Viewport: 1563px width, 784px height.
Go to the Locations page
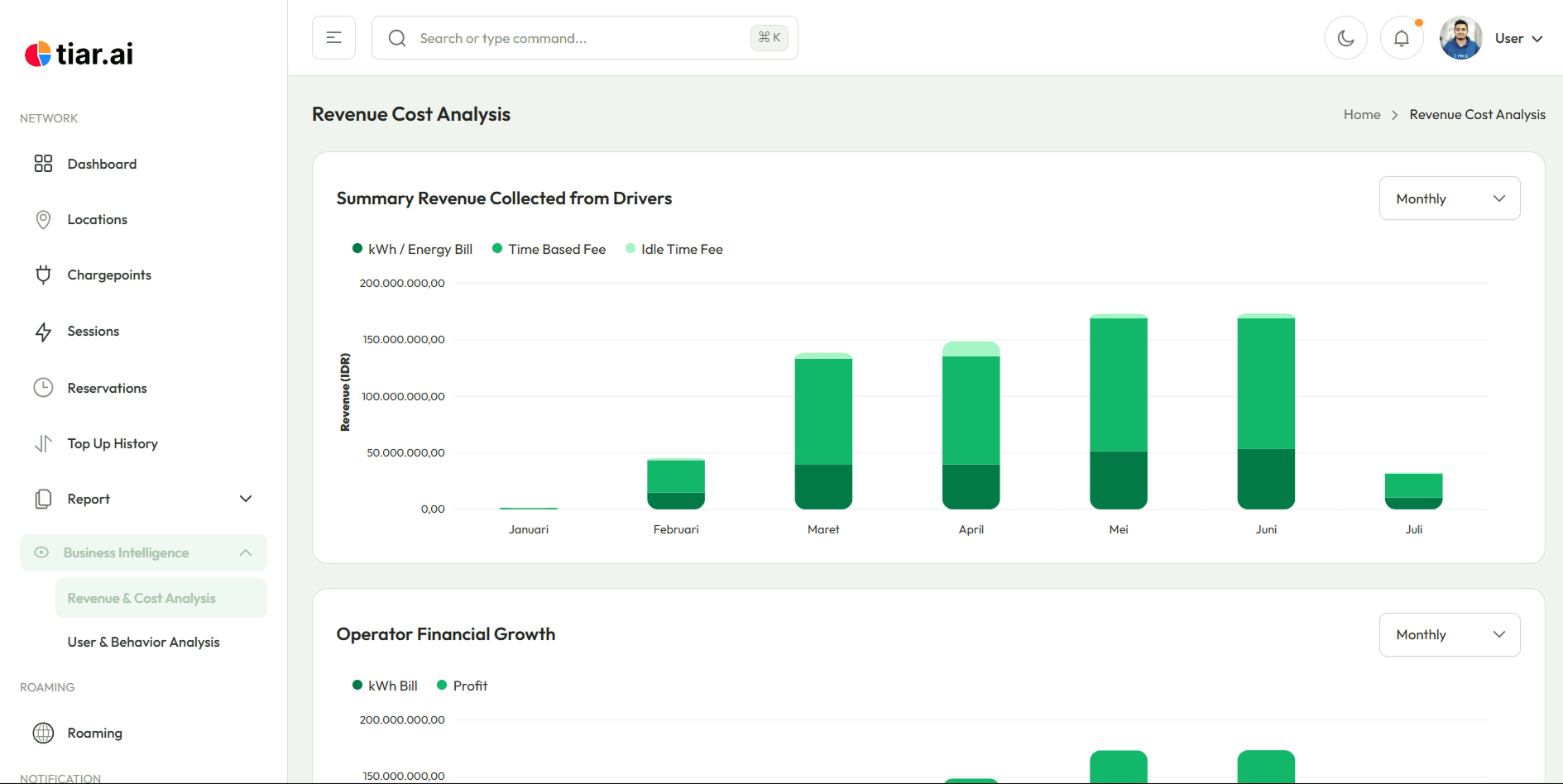[143, 219]
